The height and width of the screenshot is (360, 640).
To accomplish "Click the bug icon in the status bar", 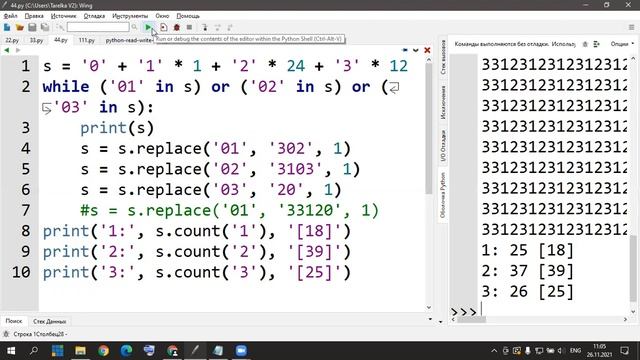I will pos(6,334).
